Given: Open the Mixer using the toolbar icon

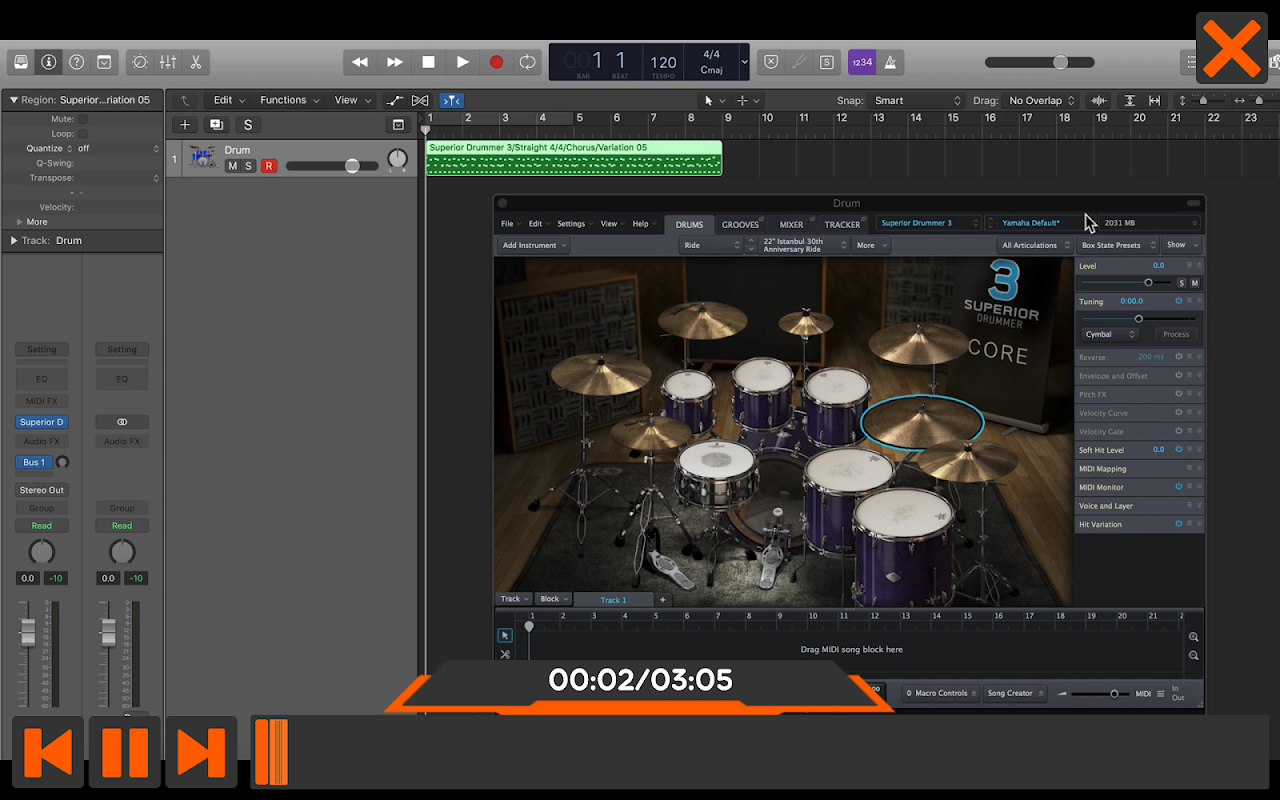Looking at the screenshot, I should pyautogui.click(x=168, y=62).
